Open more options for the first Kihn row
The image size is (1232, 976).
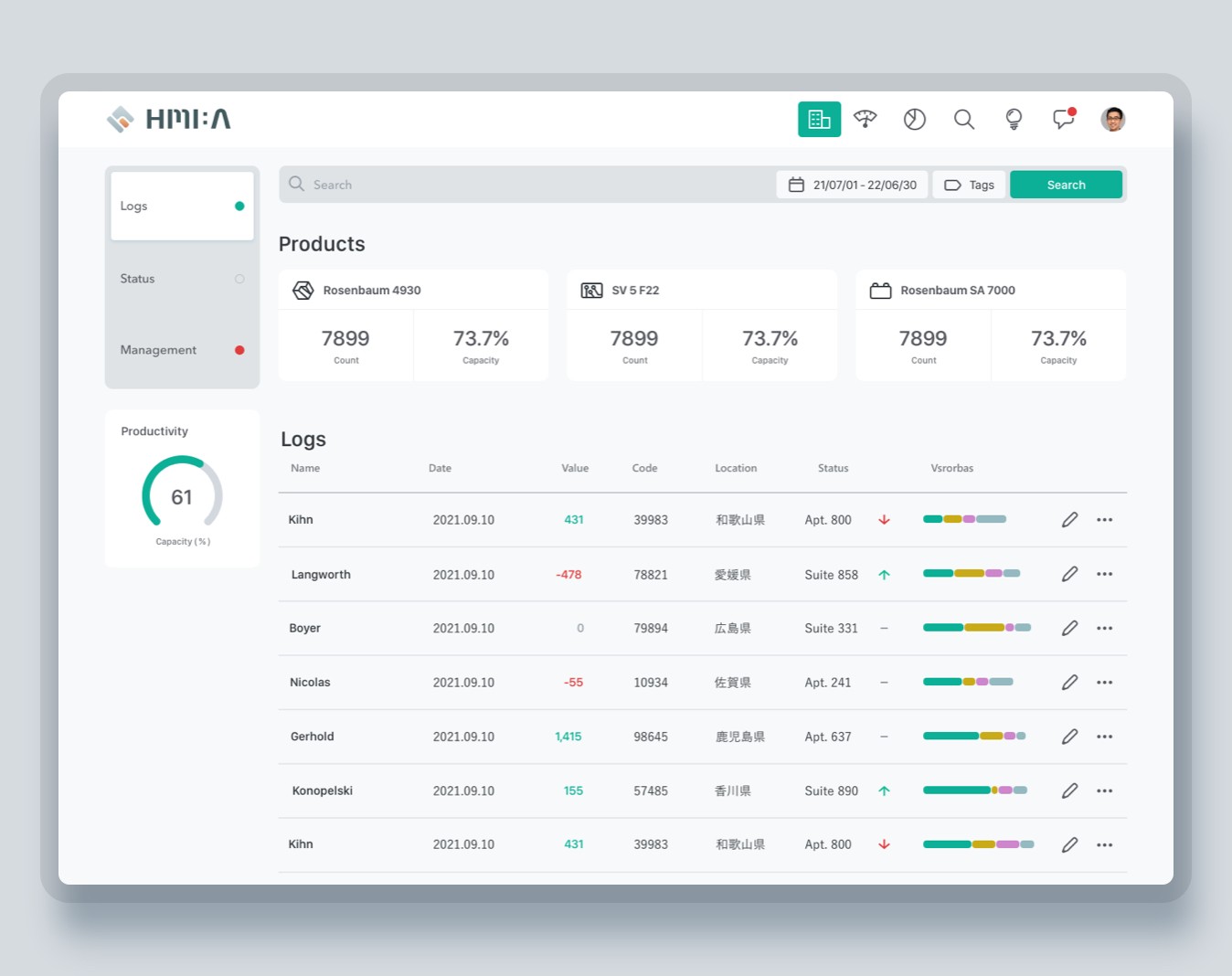click(x=1105, y=520)
